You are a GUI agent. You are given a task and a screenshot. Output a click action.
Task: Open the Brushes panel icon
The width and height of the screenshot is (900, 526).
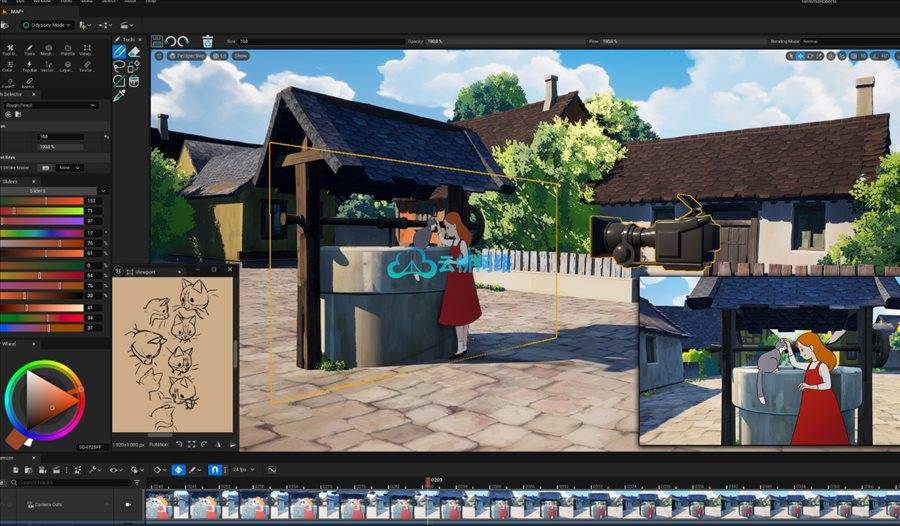(29, 83)
